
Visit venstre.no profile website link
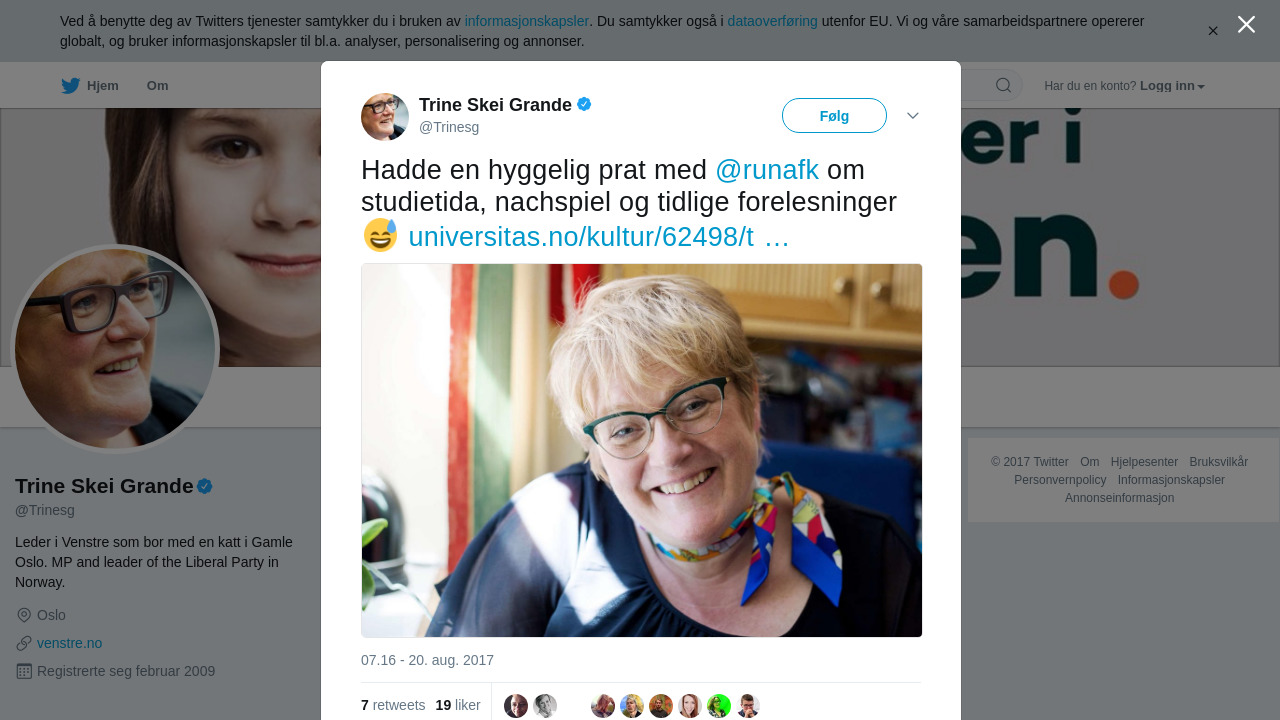69,643
